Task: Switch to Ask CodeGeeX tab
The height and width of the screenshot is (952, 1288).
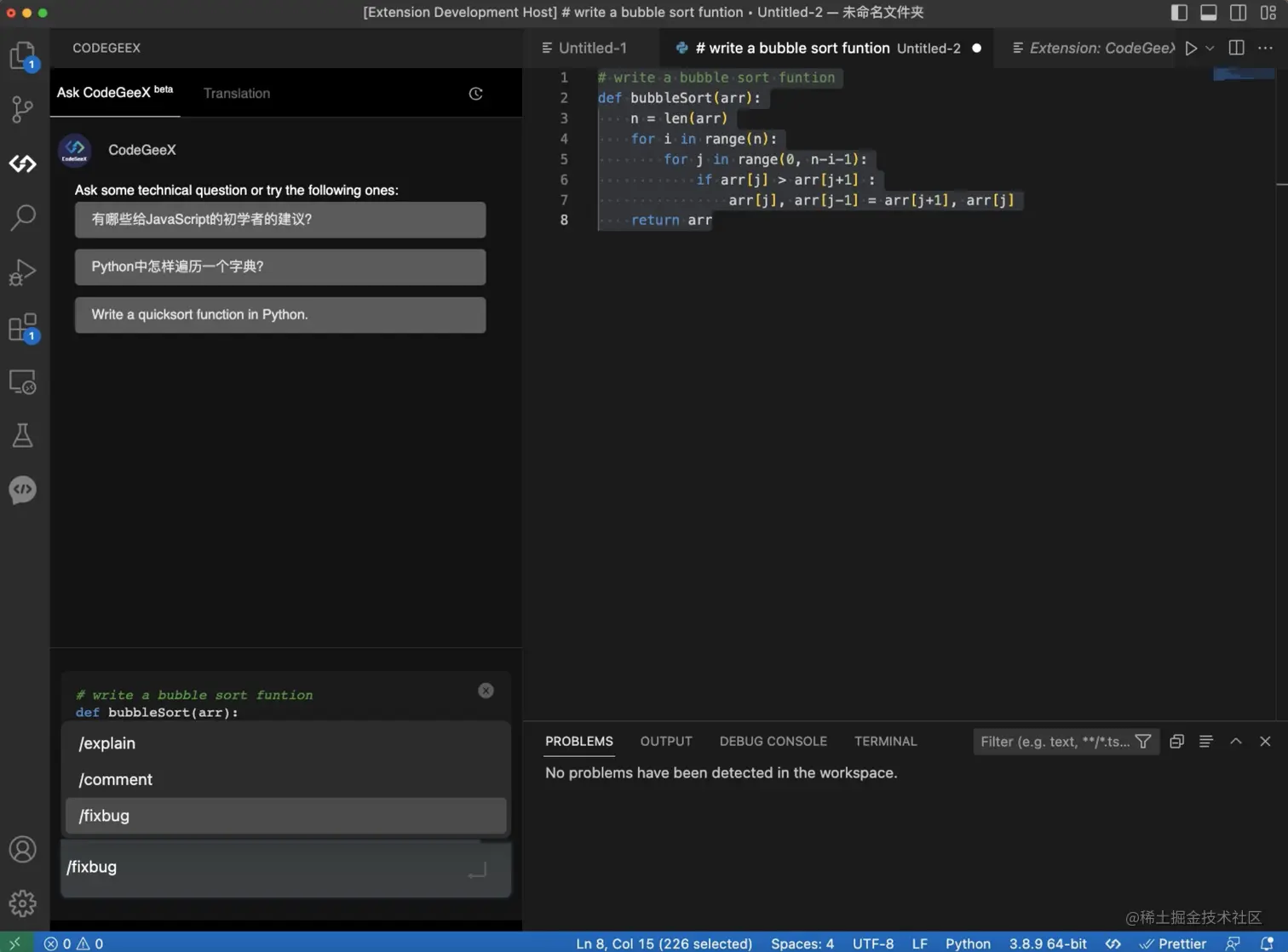Action: click(x=115, y=92)
